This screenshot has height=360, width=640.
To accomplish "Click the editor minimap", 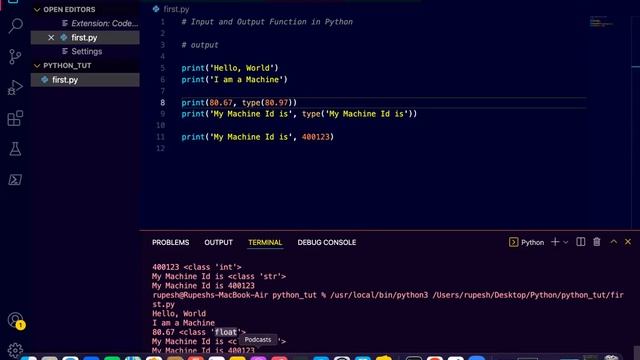I will coord(601,23).
